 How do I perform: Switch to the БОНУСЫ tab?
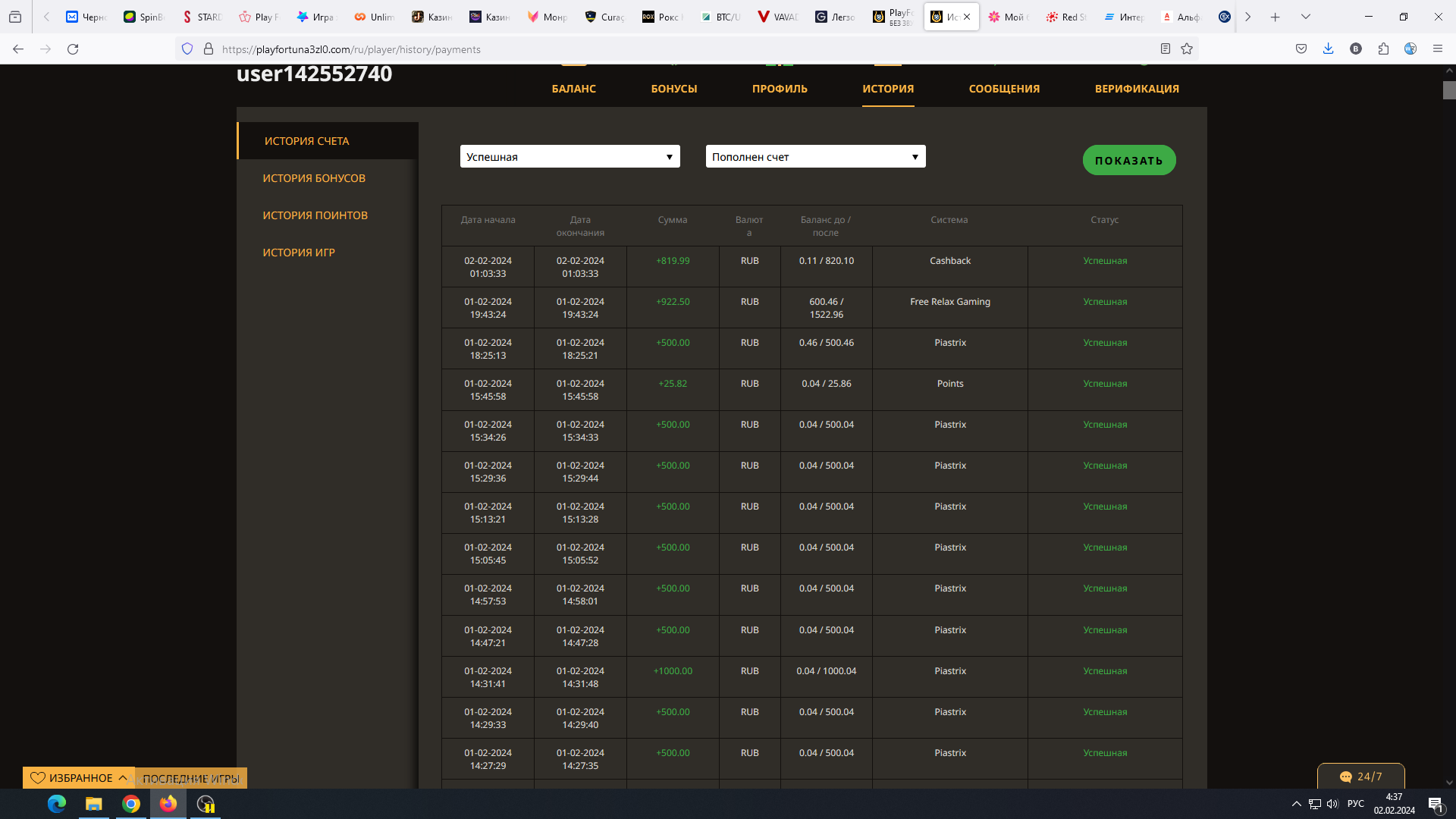673,89
